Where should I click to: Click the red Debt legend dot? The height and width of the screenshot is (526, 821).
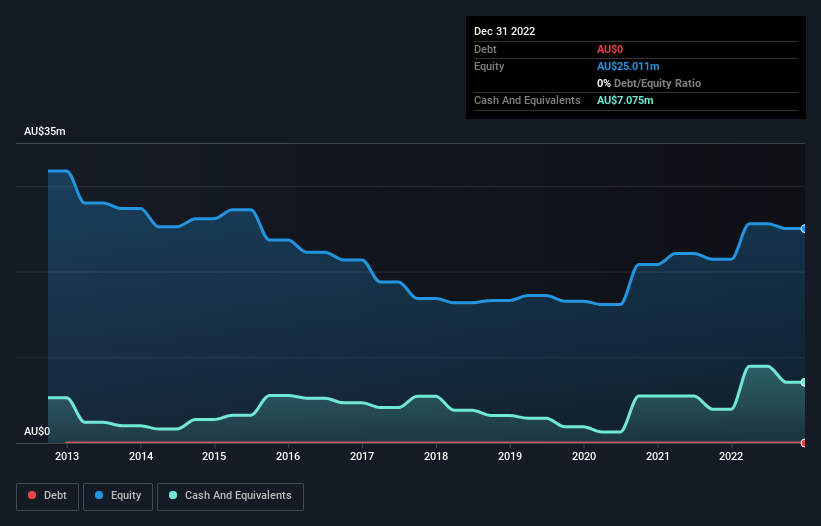point(32,495)
